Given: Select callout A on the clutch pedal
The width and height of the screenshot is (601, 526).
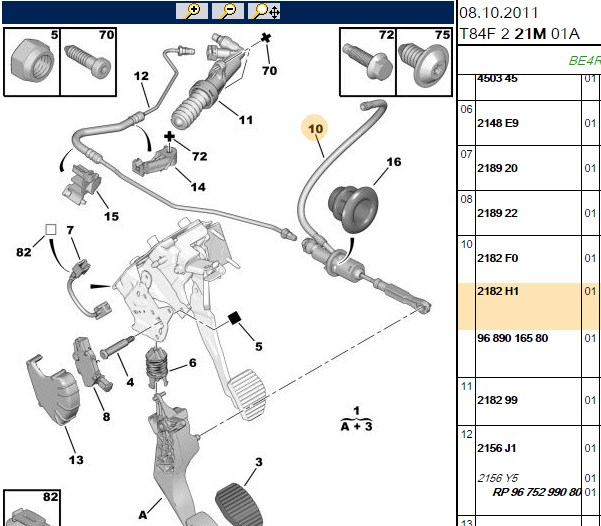Looking at the screenshot, I should coord(143,515).
